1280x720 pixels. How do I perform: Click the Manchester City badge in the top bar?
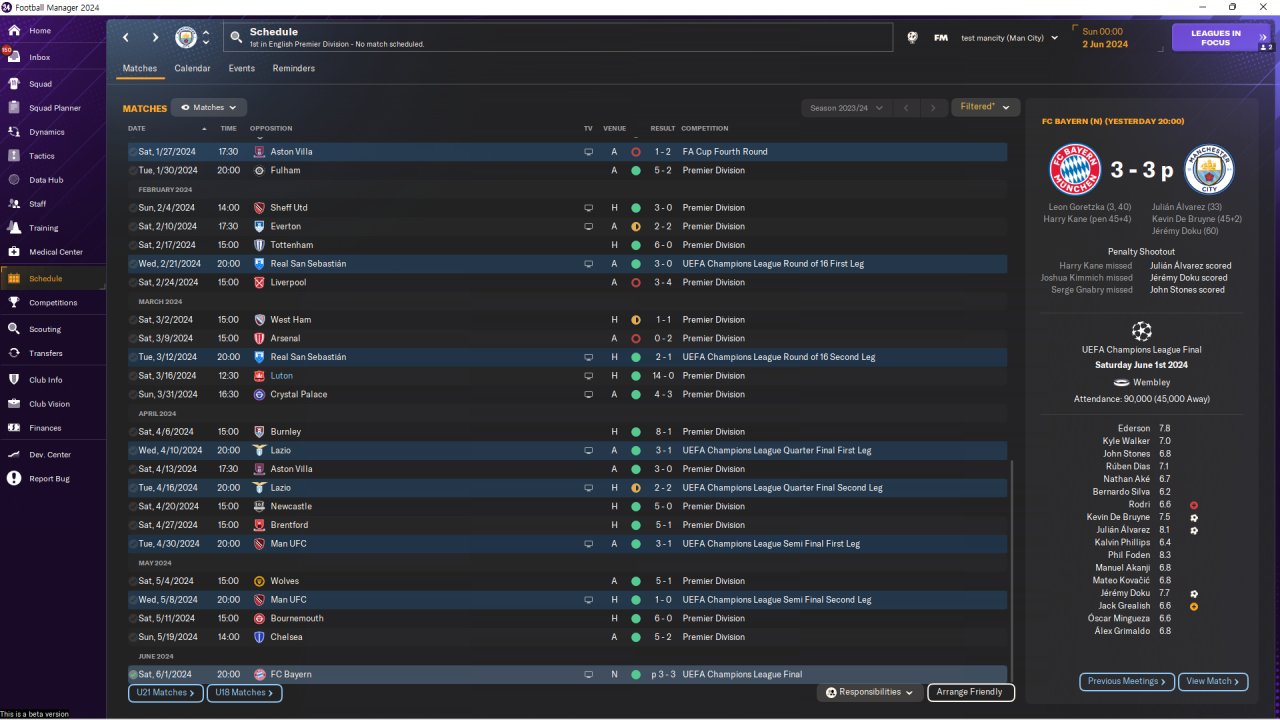tap(186, 38)
